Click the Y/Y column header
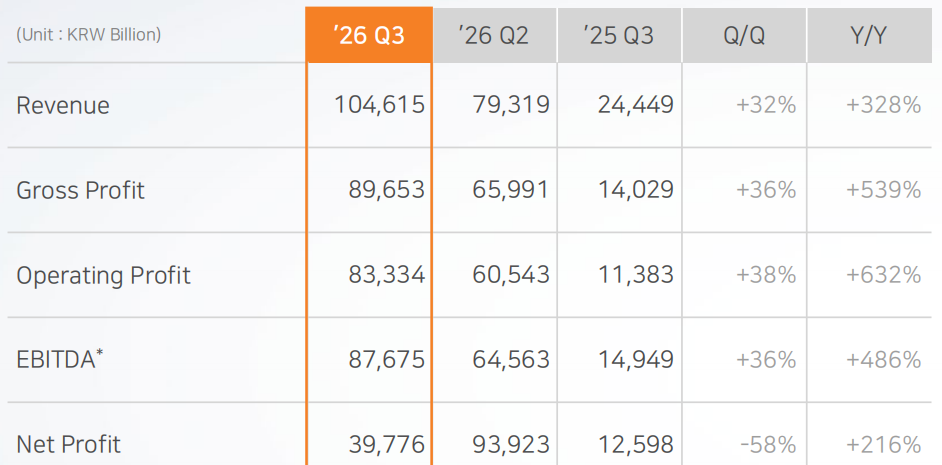Viewport: 942px width, 465px height. click(869, 35)
